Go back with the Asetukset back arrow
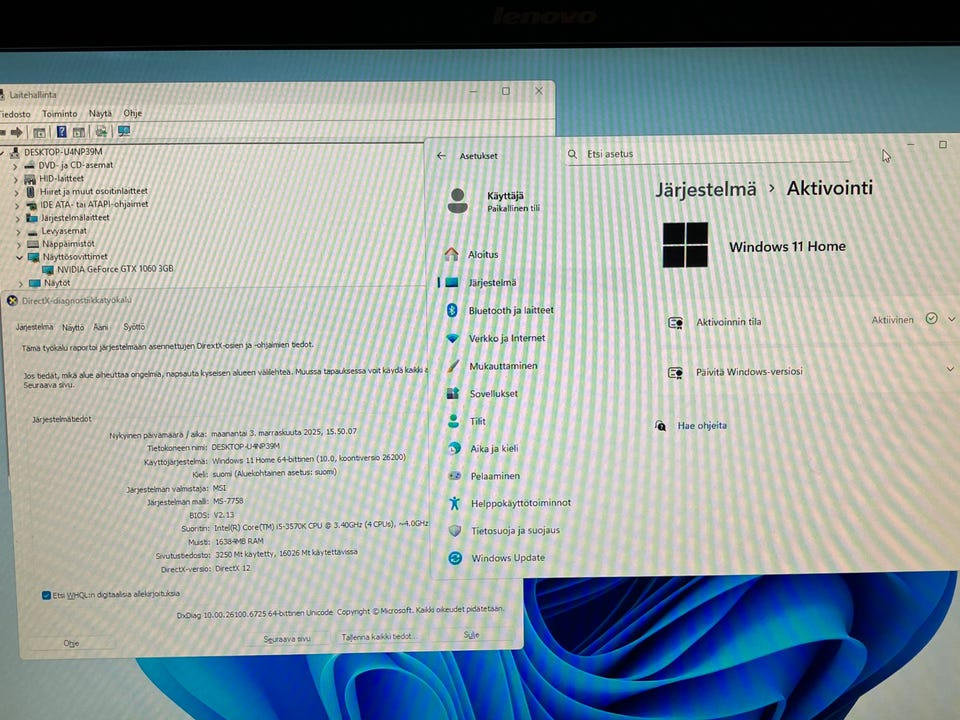This screenshot has height=720, width=960. click(441, 156)
